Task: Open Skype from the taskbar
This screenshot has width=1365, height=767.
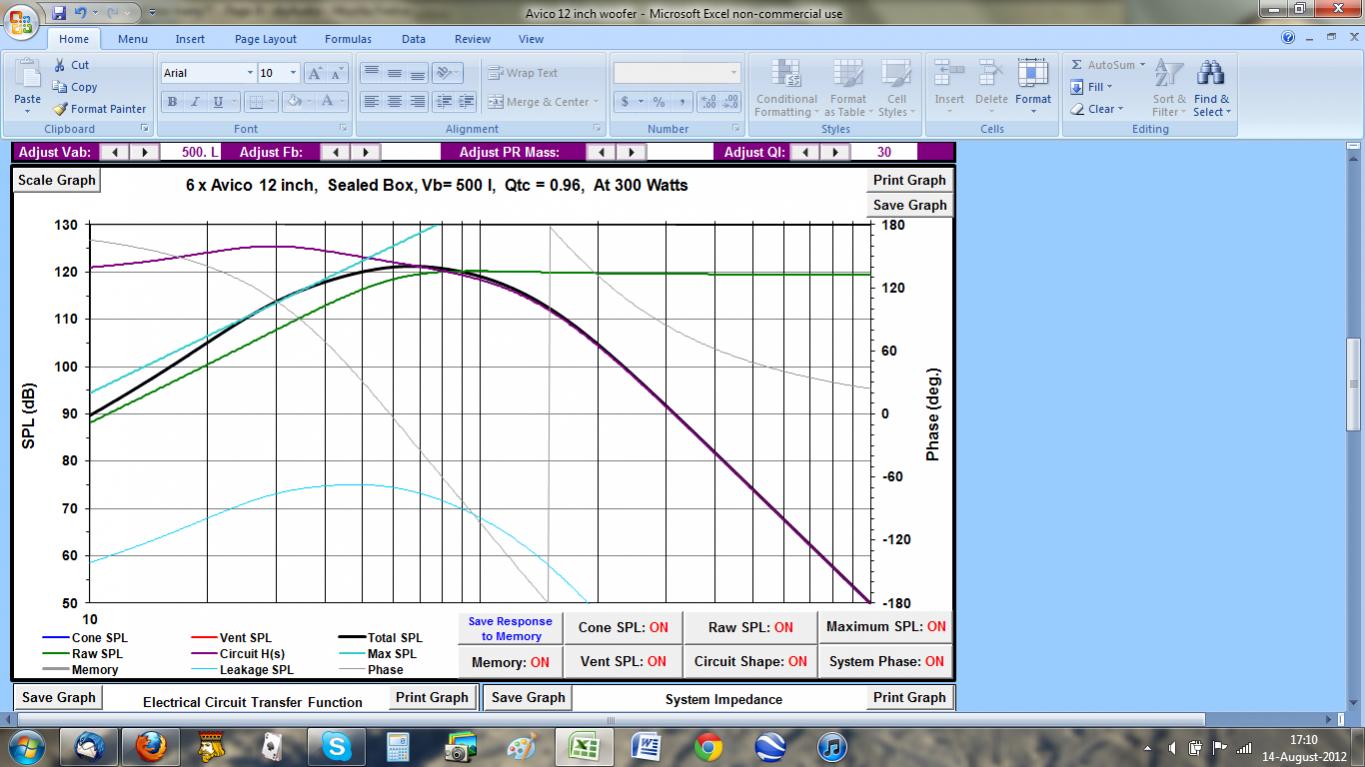Action: pos(337,746)
